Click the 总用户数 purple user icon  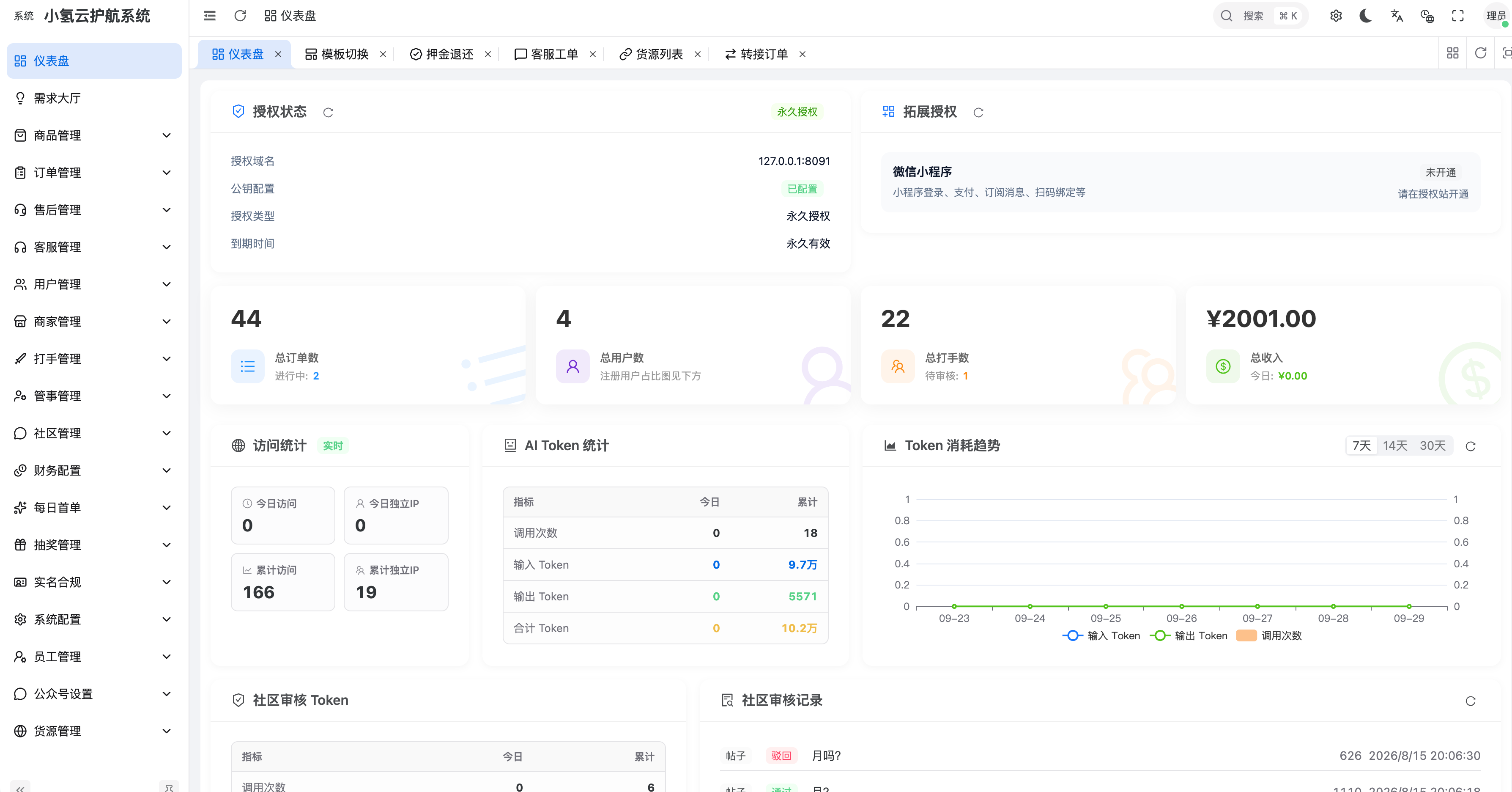573,366
